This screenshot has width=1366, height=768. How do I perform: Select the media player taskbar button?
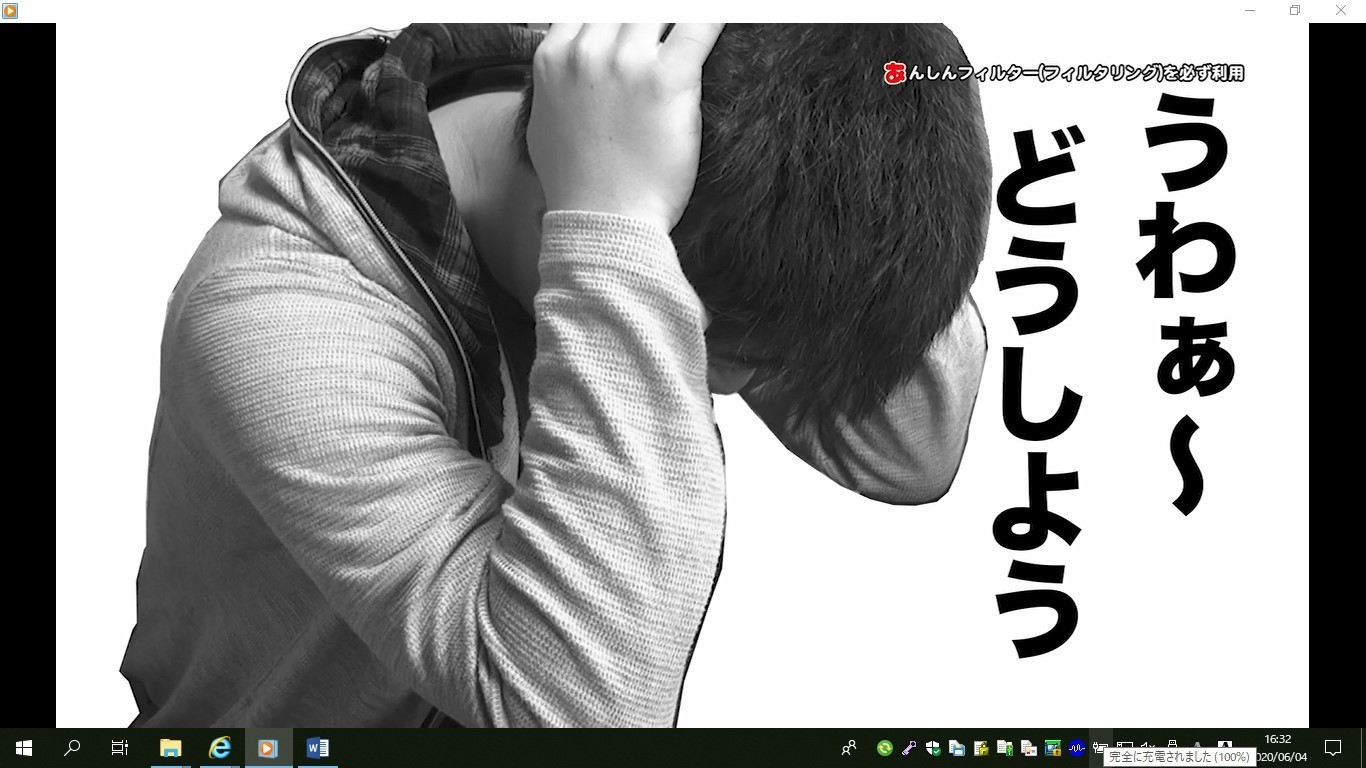[267, 748]
